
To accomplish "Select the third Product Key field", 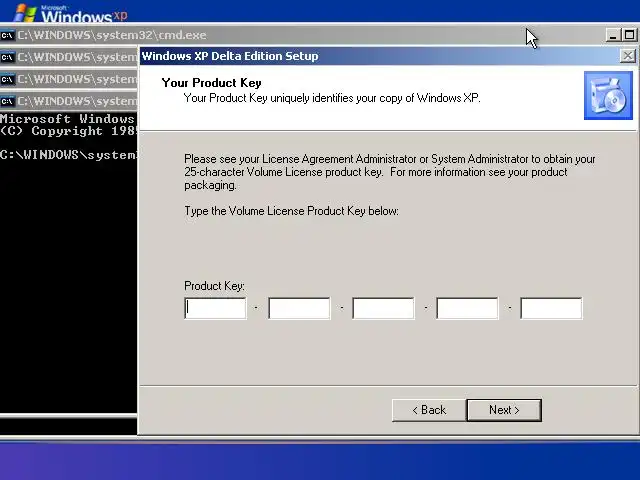I will [x=383, y=308].
